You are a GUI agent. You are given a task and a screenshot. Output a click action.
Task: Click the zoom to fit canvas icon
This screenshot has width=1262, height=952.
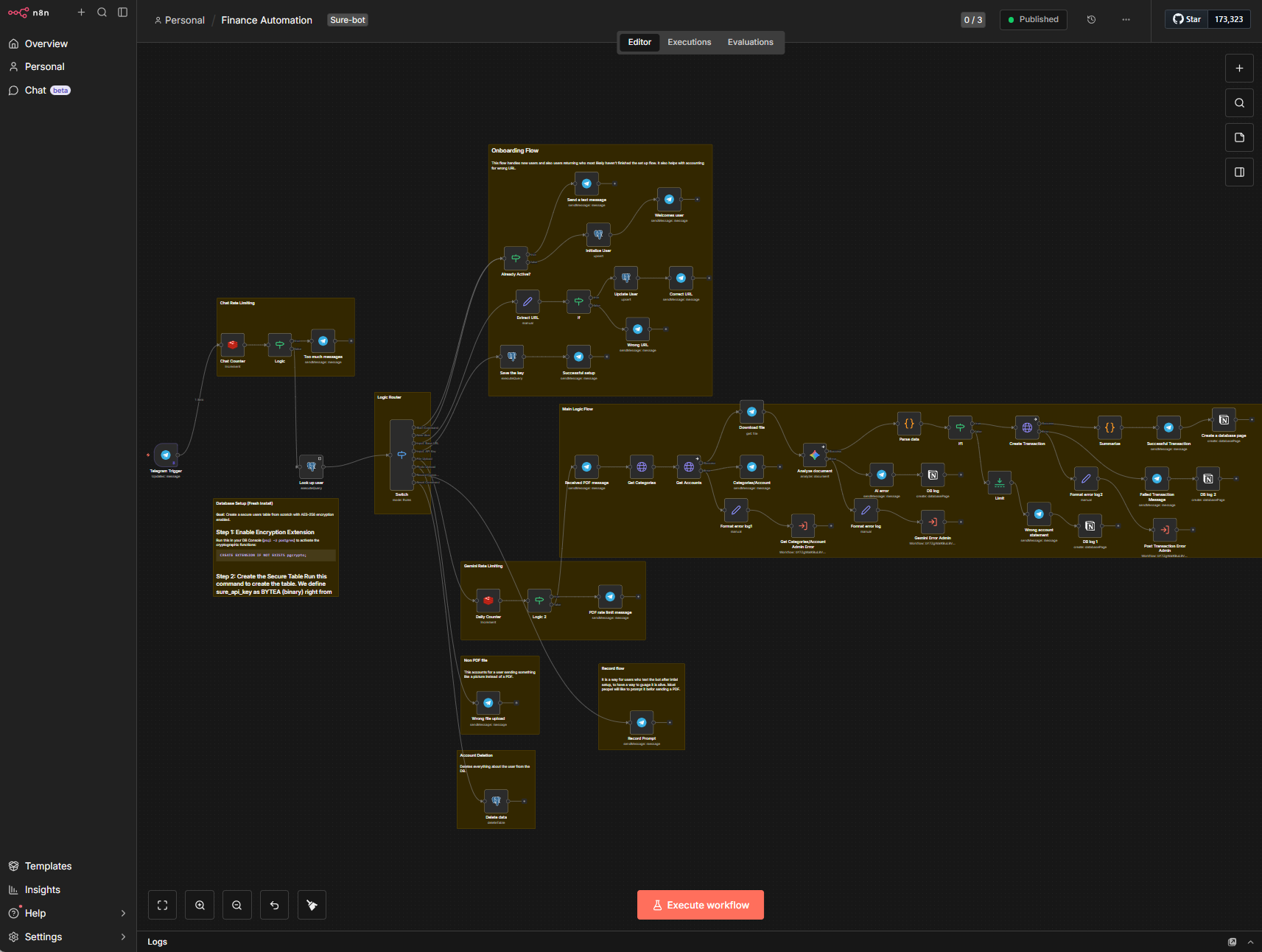pos(162,905)
